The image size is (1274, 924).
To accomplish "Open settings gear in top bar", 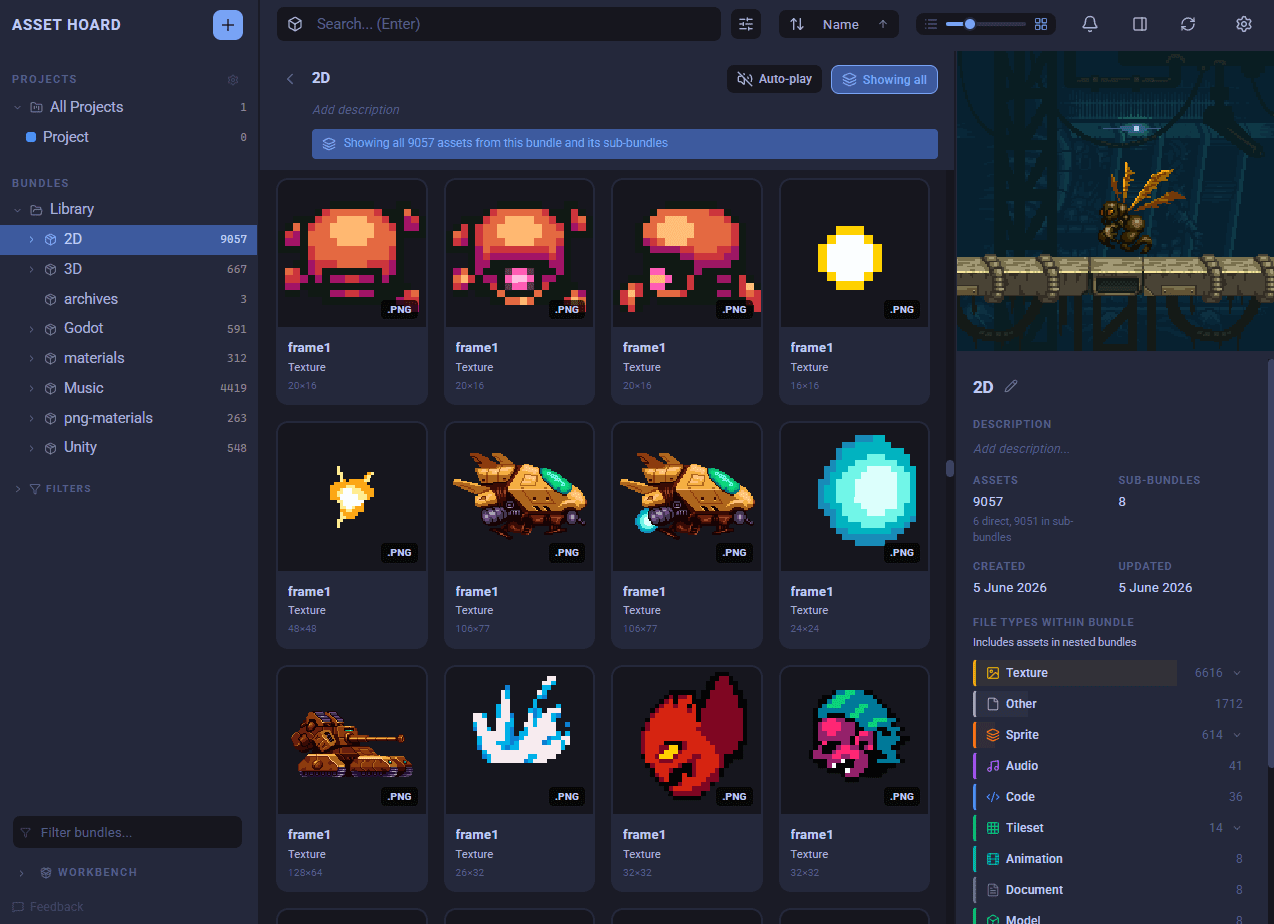I will point(1244,24).
